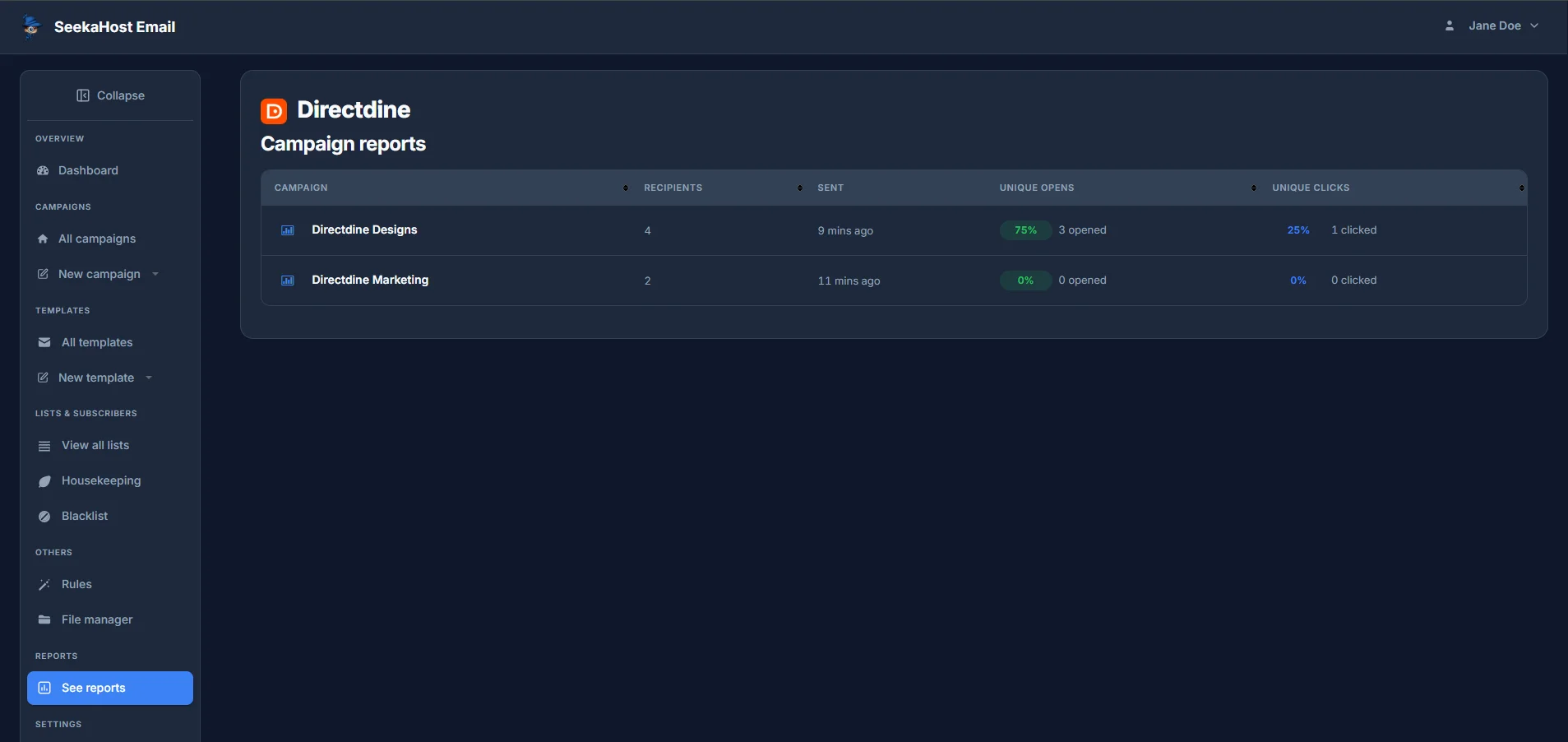Click the Rules magic wand icon
The width and height of the screenshot is (1568, 742).
[x=44, y=585]
